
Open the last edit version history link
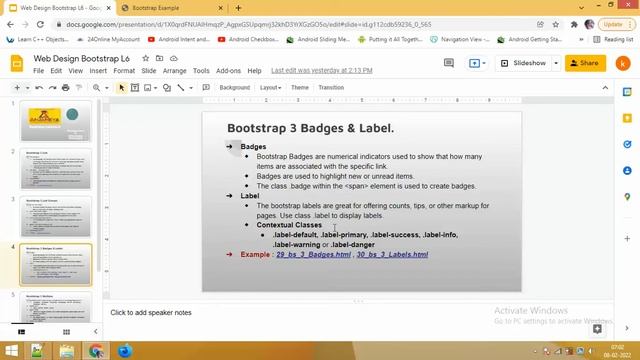(322, 71)
